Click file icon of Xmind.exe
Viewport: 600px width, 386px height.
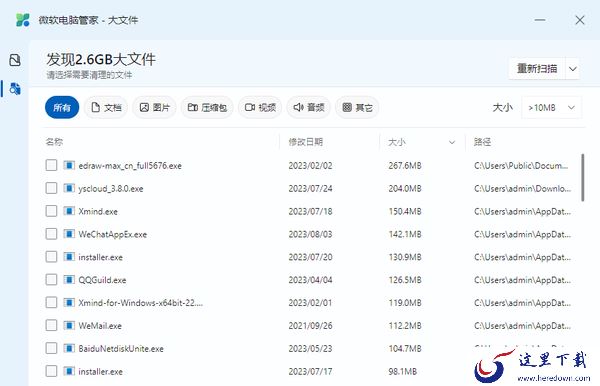click(x=69, y=211)
